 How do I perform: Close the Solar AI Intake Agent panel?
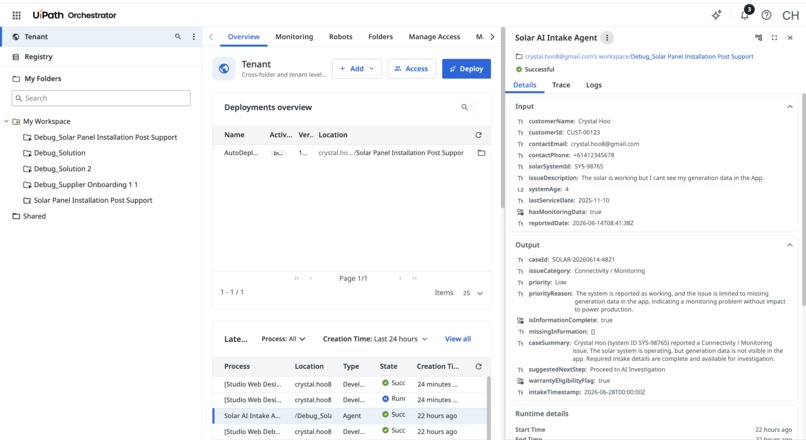coord(790,38)
